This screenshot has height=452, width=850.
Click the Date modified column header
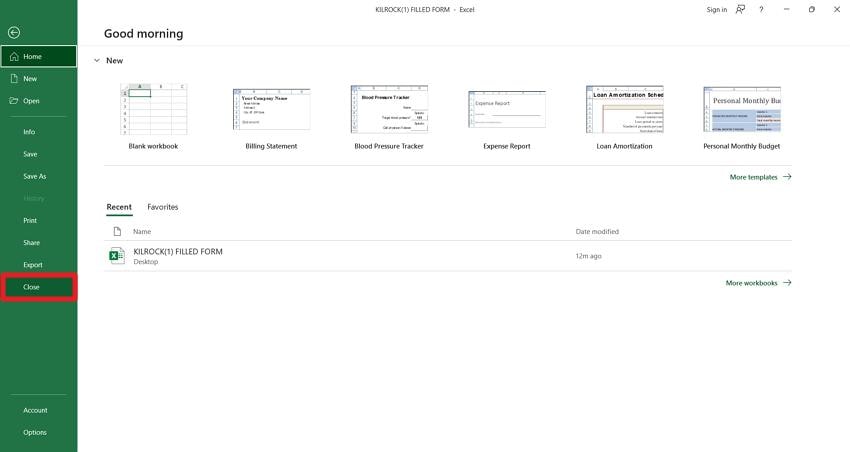pos(597,231)
